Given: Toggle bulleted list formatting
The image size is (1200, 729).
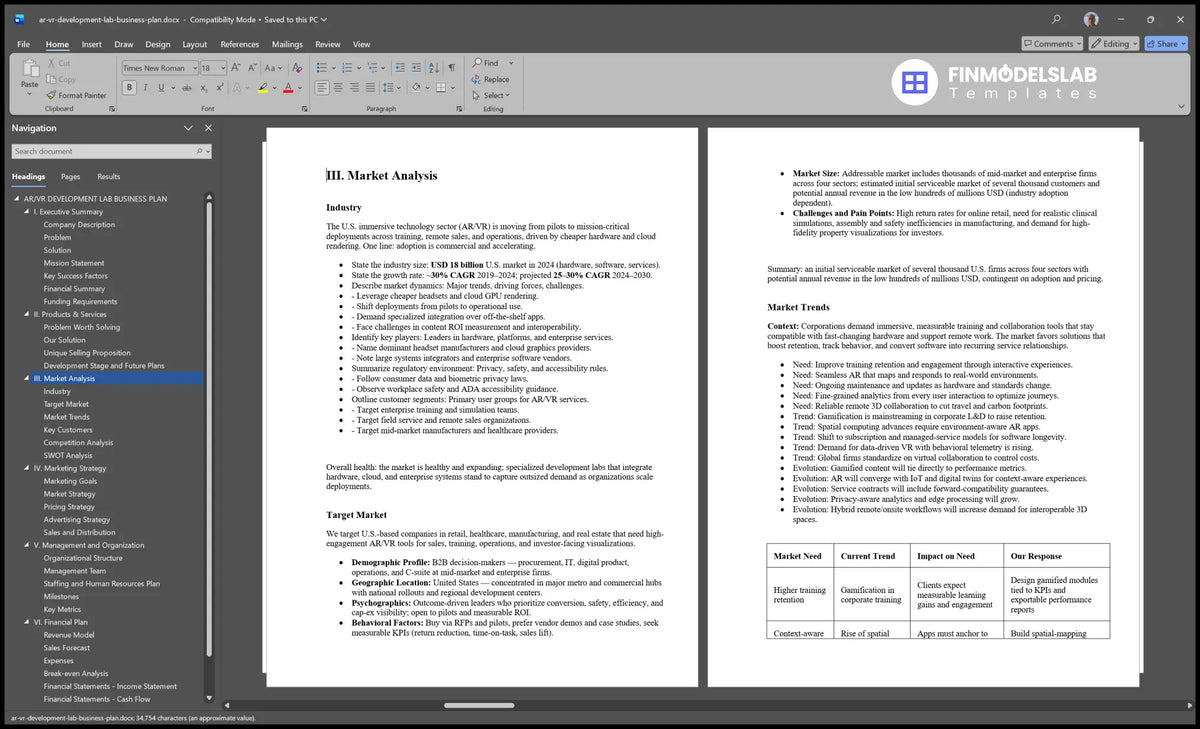Looking at the screenshot, I should coord(322,67).
